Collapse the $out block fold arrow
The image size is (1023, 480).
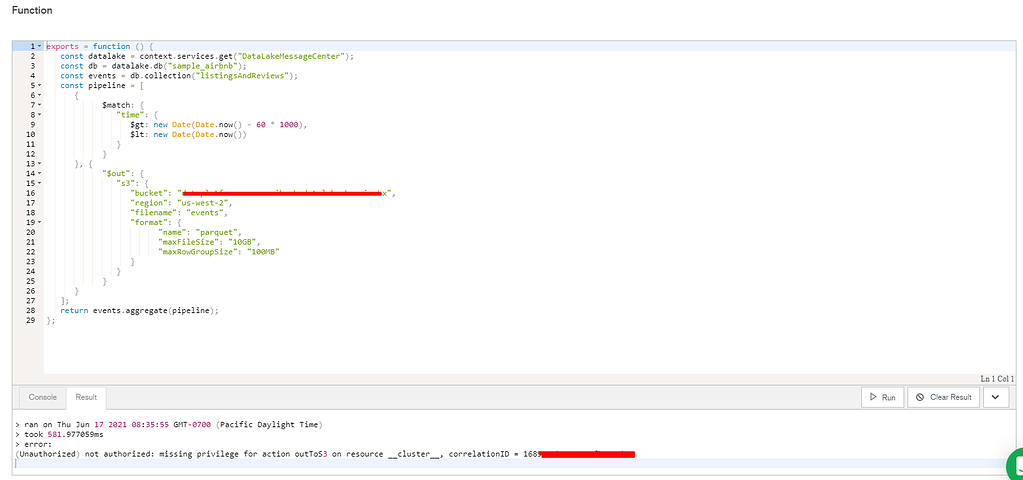pyautogui.click(x=39, y=172)
